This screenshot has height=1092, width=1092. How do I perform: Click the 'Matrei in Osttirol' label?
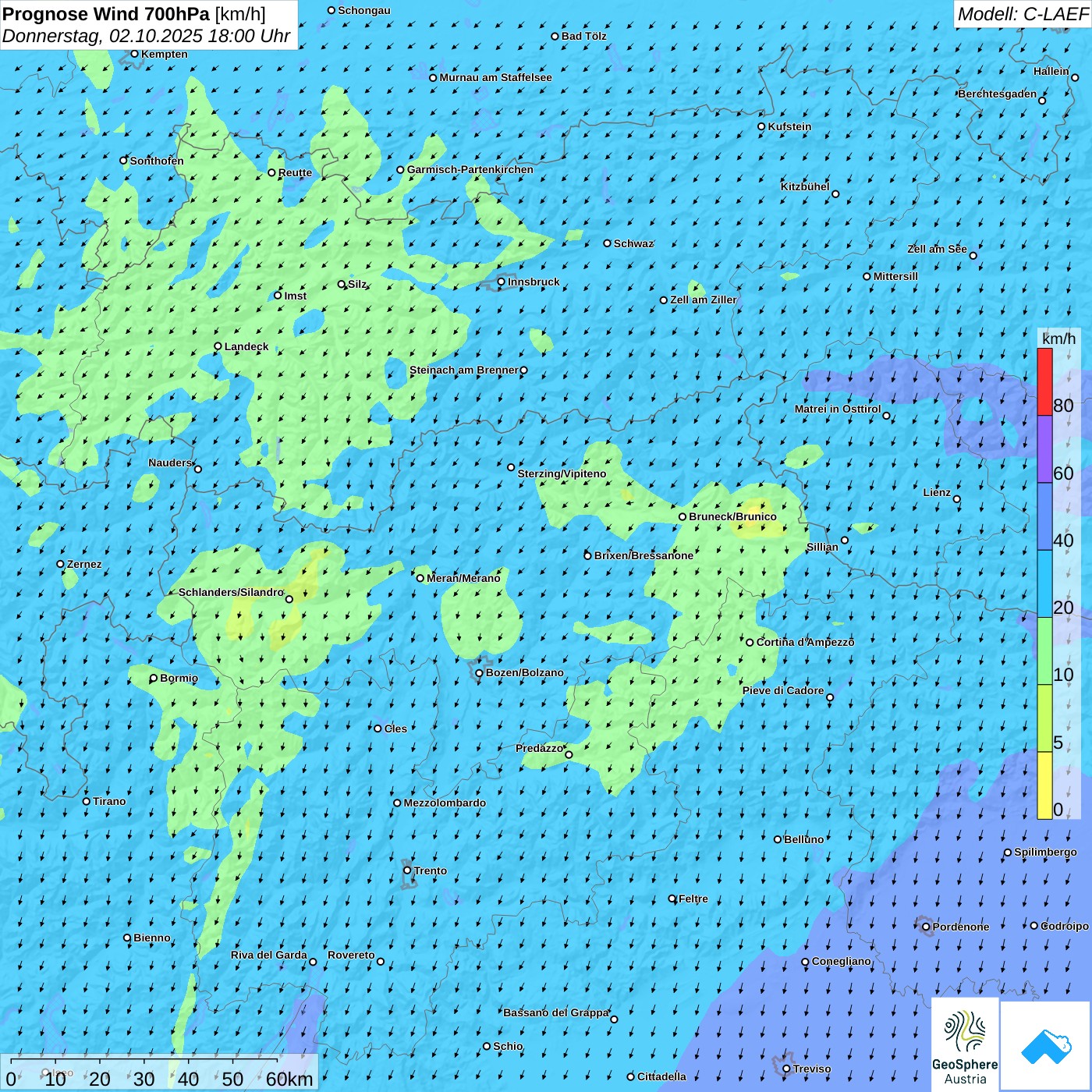tap(838, 409)
